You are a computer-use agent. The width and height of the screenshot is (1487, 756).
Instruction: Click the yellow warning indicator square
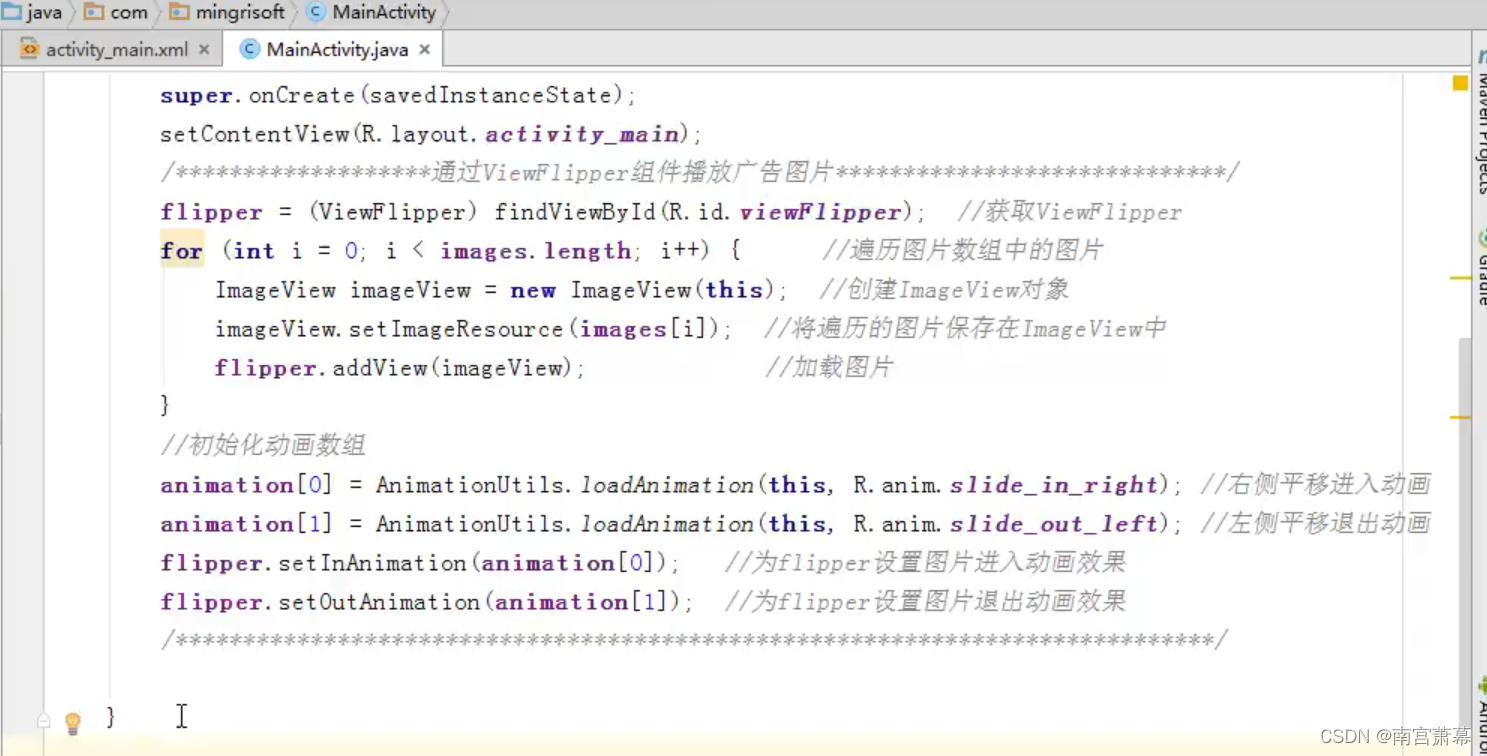click(1460, 83)
